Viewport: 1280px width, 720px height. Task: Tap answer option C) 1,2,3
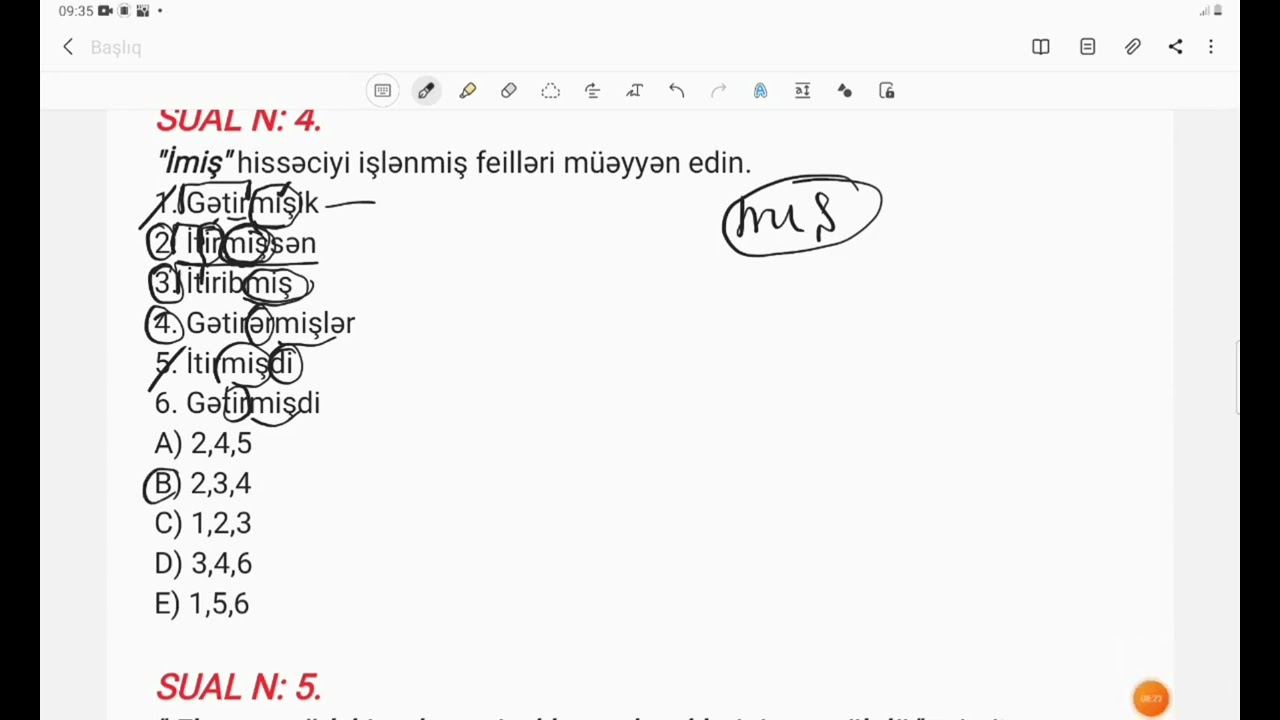[203, 523]
